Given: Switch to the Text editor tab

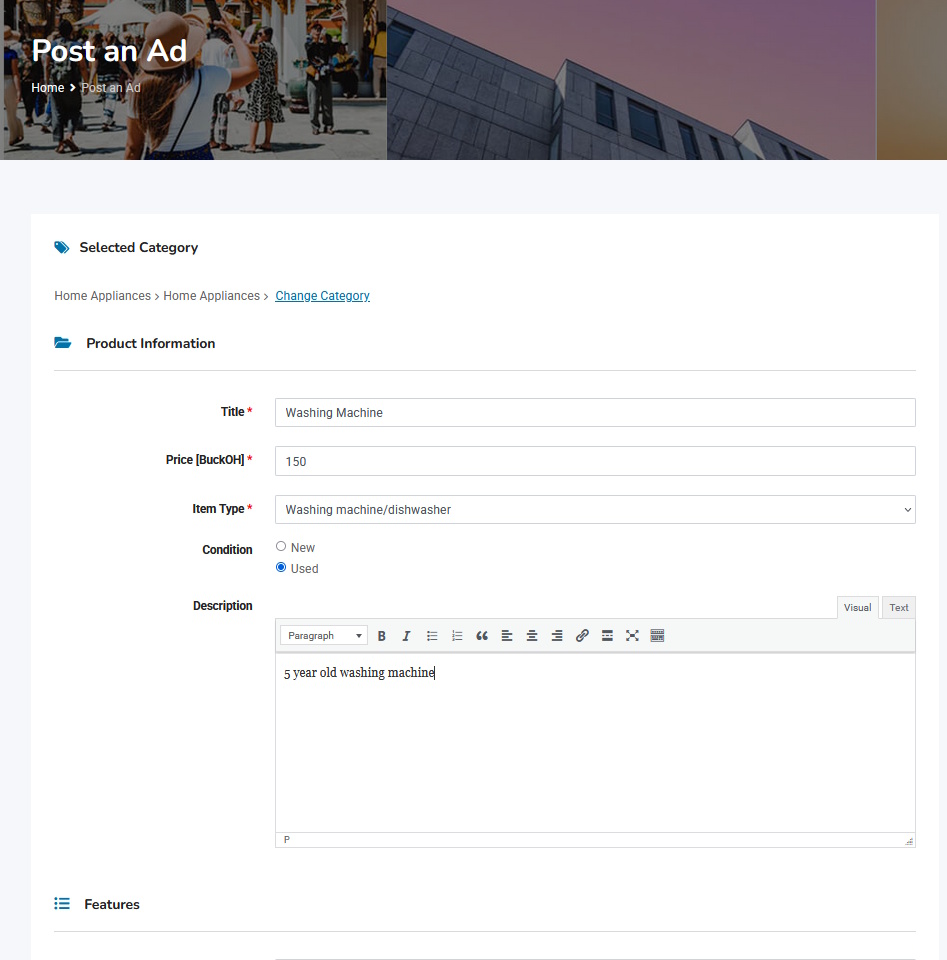Looking at the screenshot, I should (x=899, y=608).
